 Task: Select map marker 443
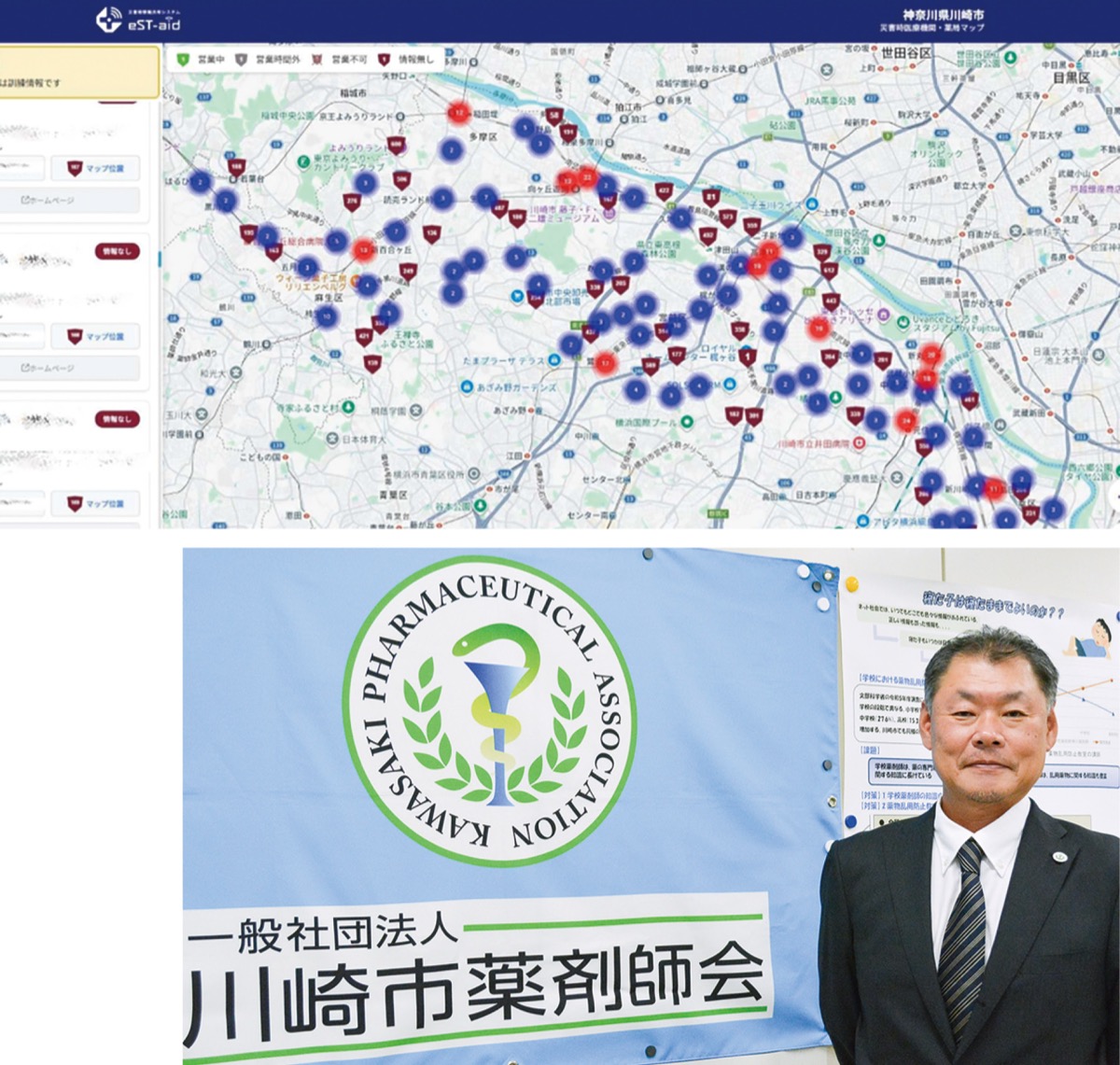pyautogui.click(x=833, y=301)
